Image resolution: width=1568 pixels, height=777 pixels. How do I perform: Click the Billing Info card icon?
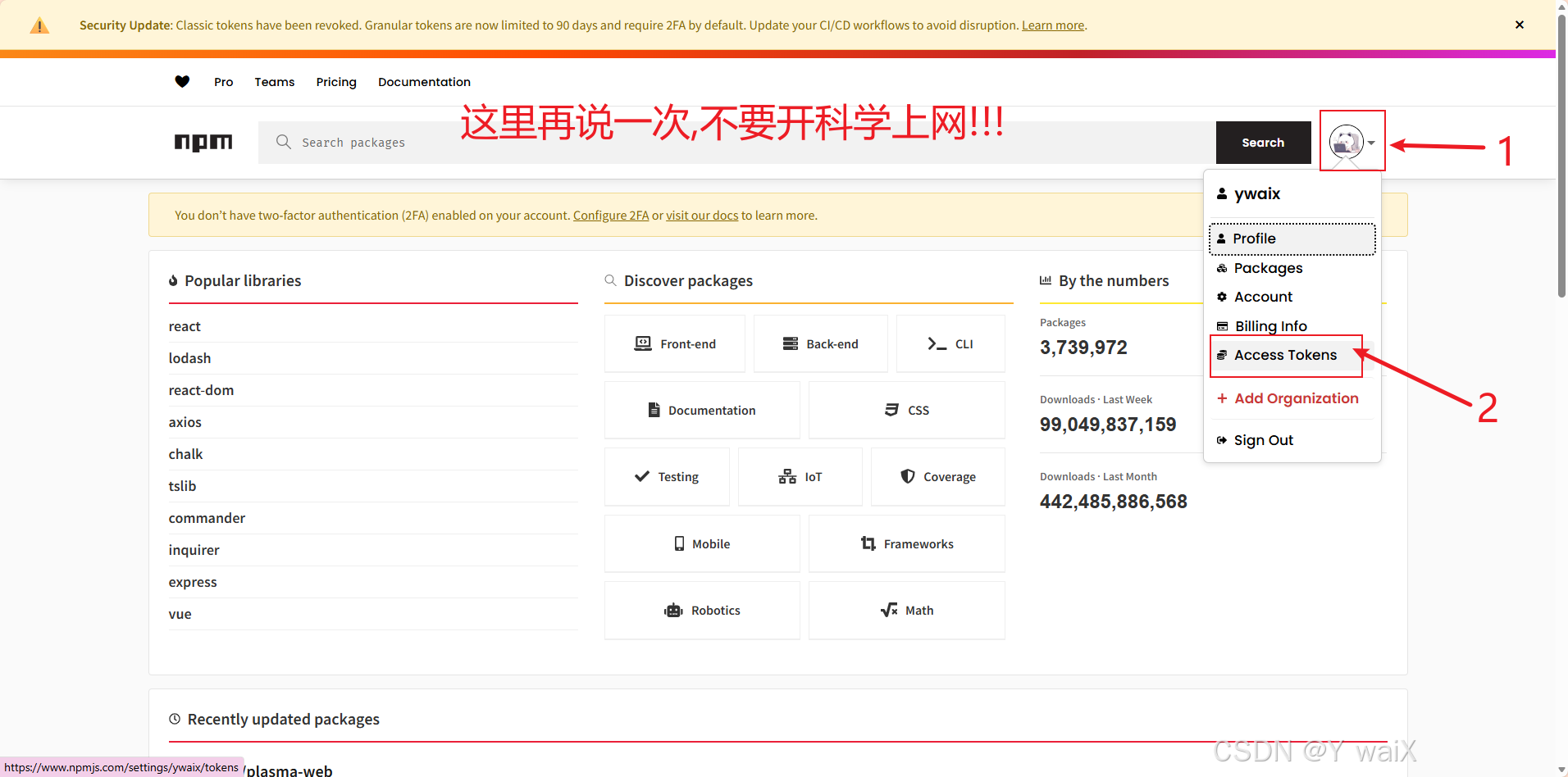[1222, 326]
